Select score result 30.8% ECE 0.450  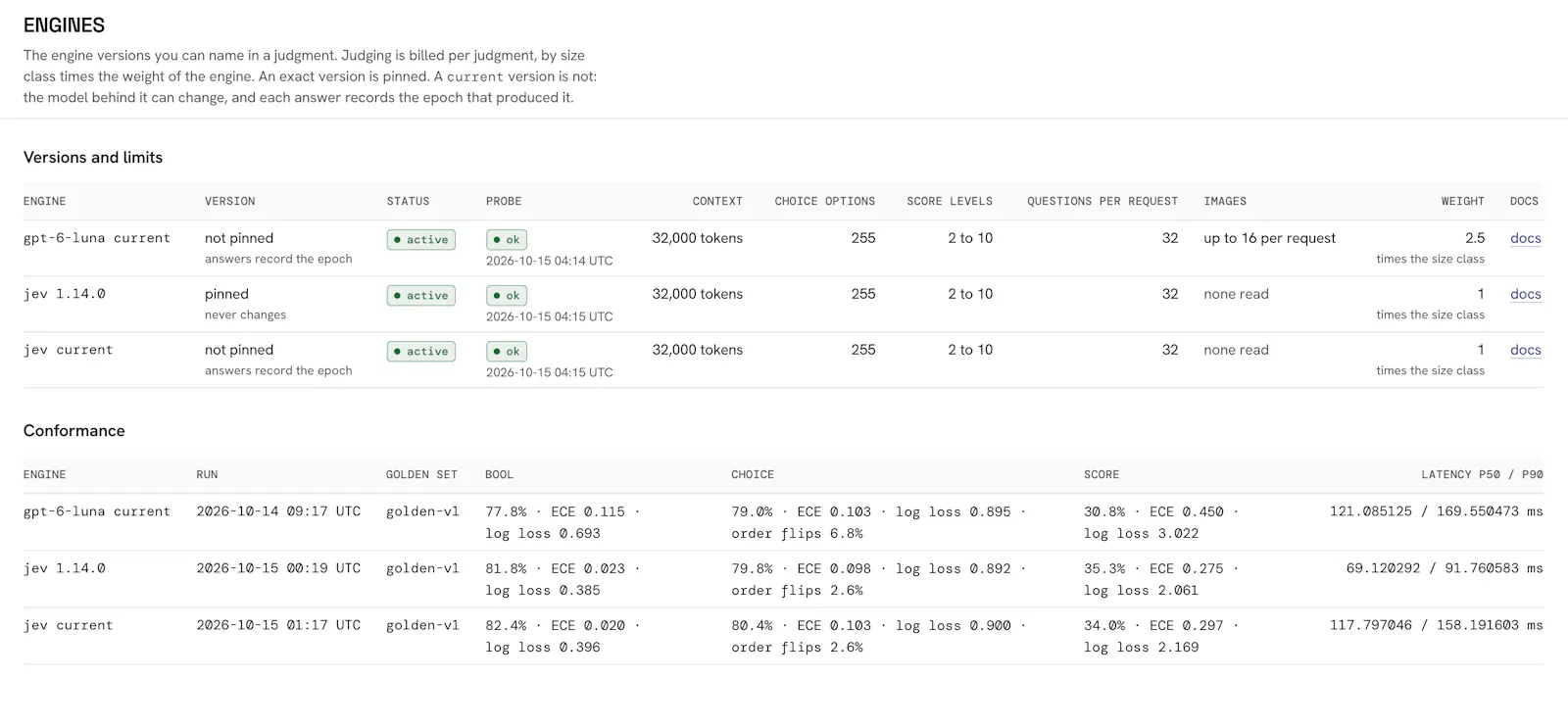(1161, 522)
